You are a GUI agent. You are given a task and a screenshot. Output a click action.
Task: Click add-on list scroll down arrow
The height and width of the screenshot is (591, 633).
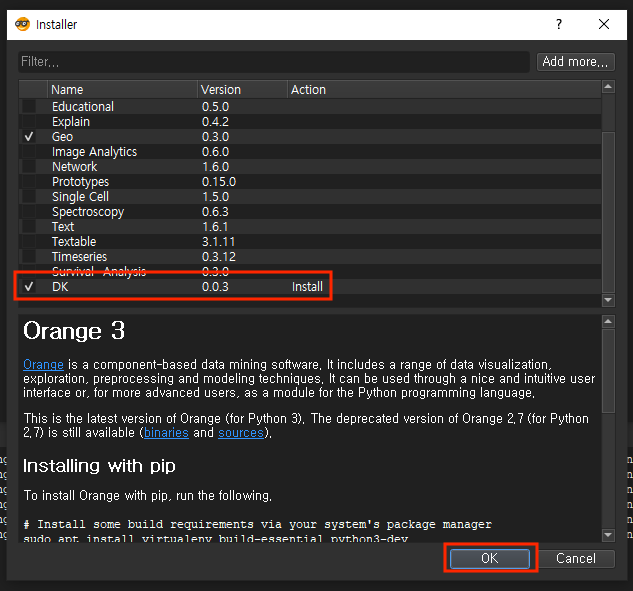[608, 300]
